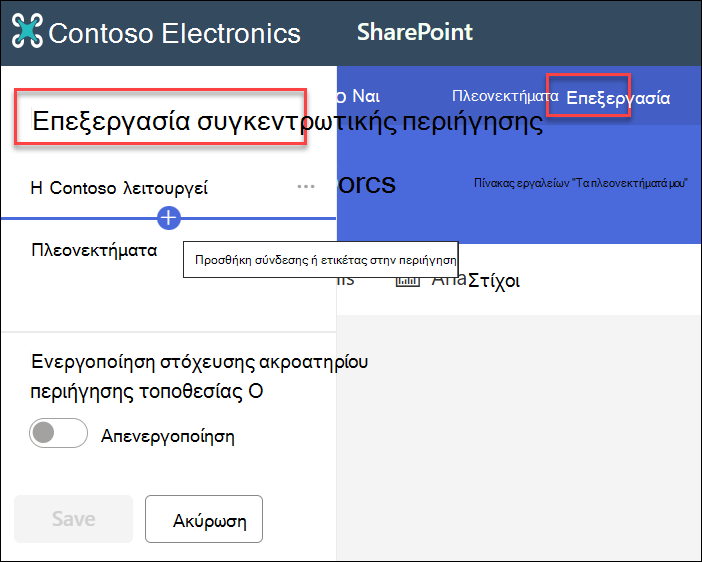
Task: Select the Η Contoso λειτουργεί navigation entry
Action: (x=119, y=188)
